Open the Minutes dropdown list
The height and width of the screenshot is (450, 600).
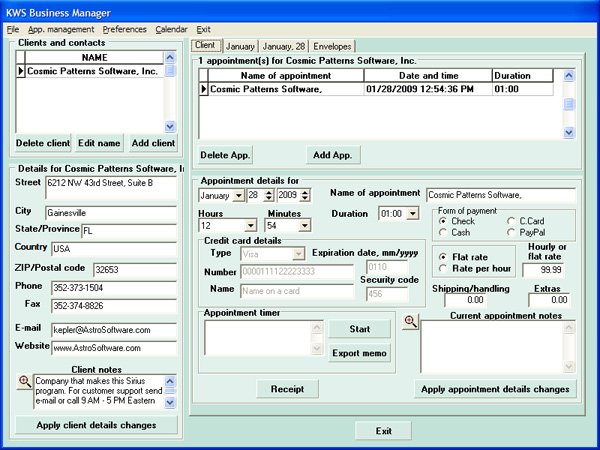tap(304, 227)
